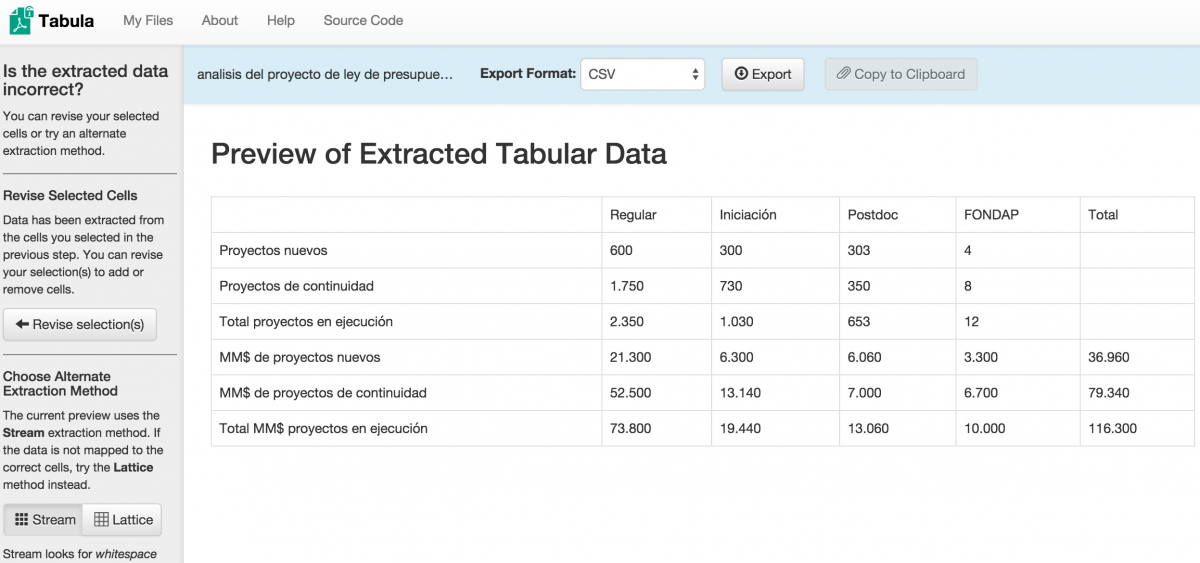Click the PDF file name in the header

pyautogui.click(x=325, y=74)
